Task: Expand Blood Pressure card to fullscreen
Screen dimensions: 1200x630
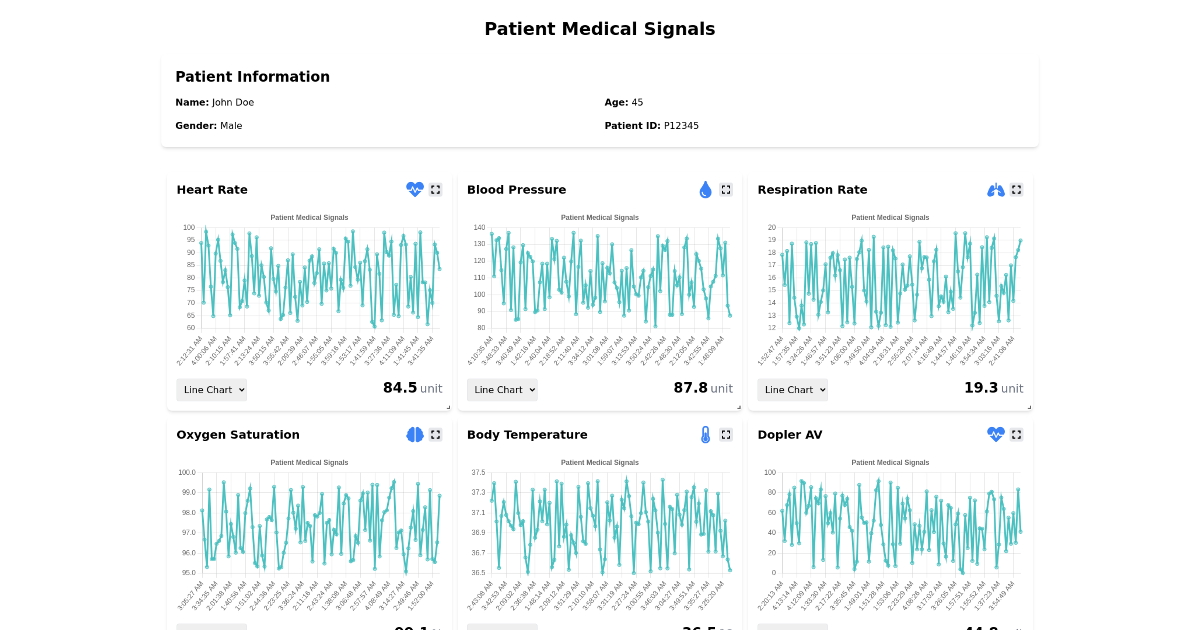Action: click(x=726, y=190)
